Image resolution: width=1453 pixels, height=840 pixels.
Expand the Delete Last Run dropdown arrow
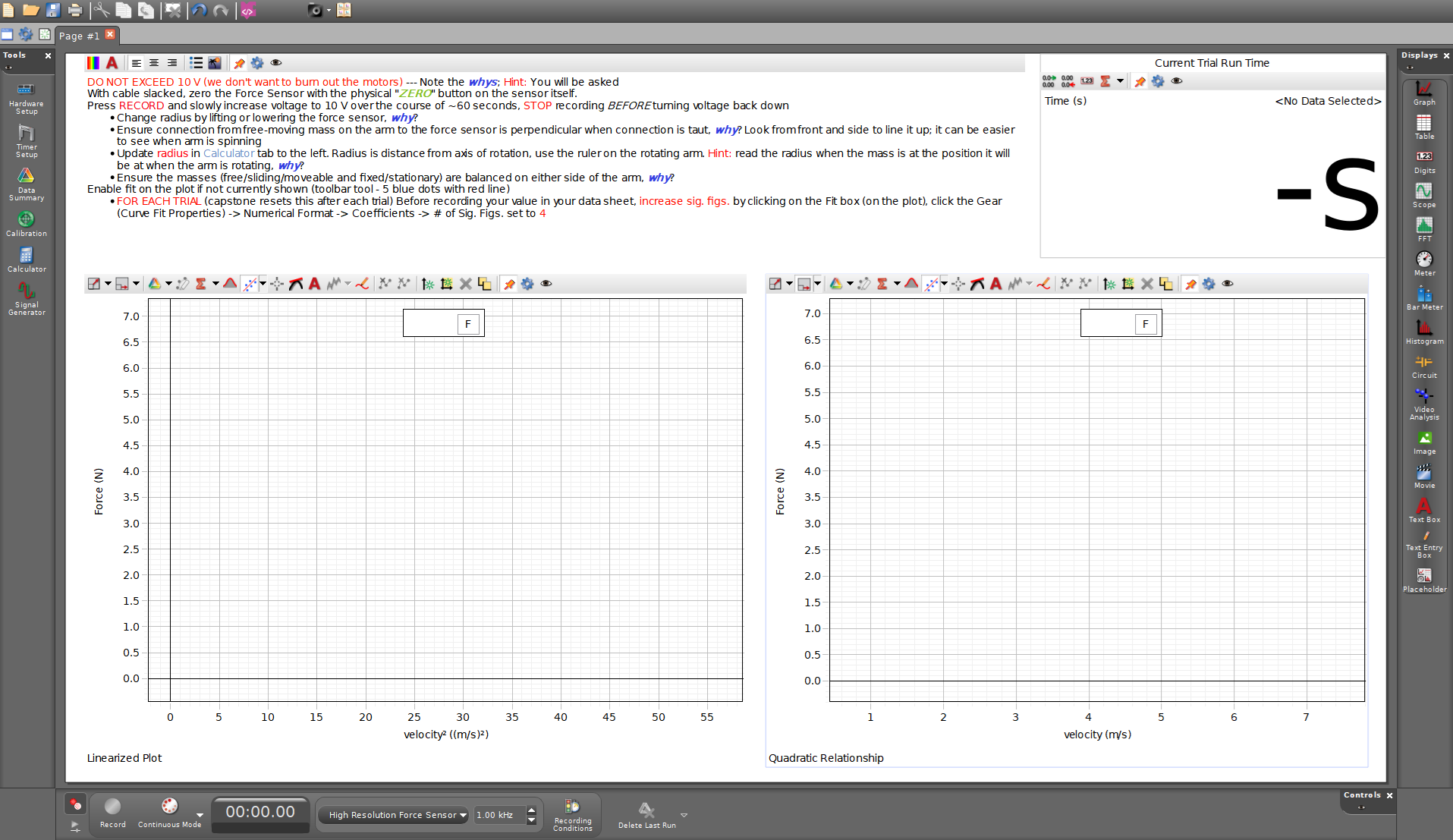click(x=684, y=815)
